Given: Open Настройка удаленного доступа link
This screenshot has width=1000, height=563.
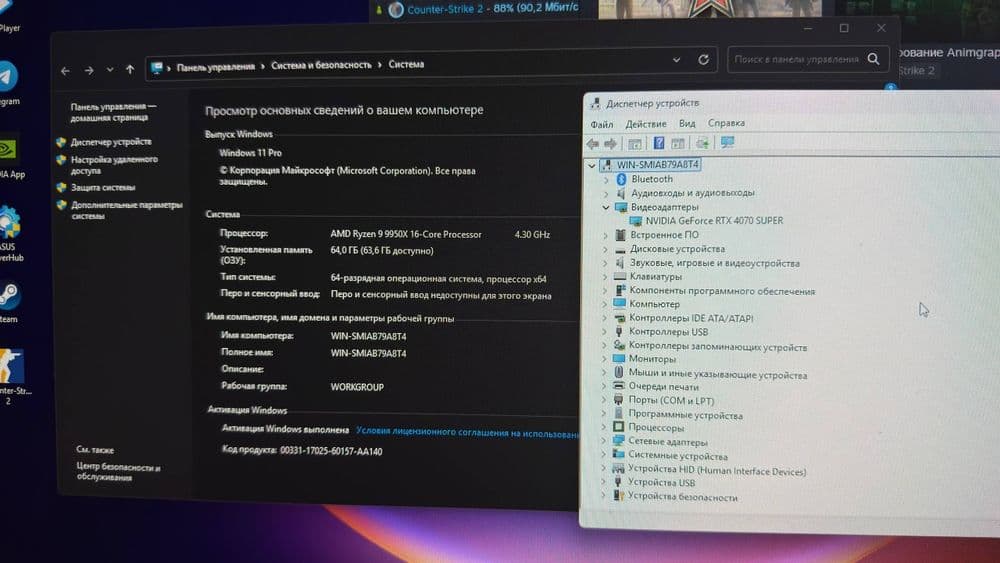Looking at the screenshot, I should pos(114,165).
